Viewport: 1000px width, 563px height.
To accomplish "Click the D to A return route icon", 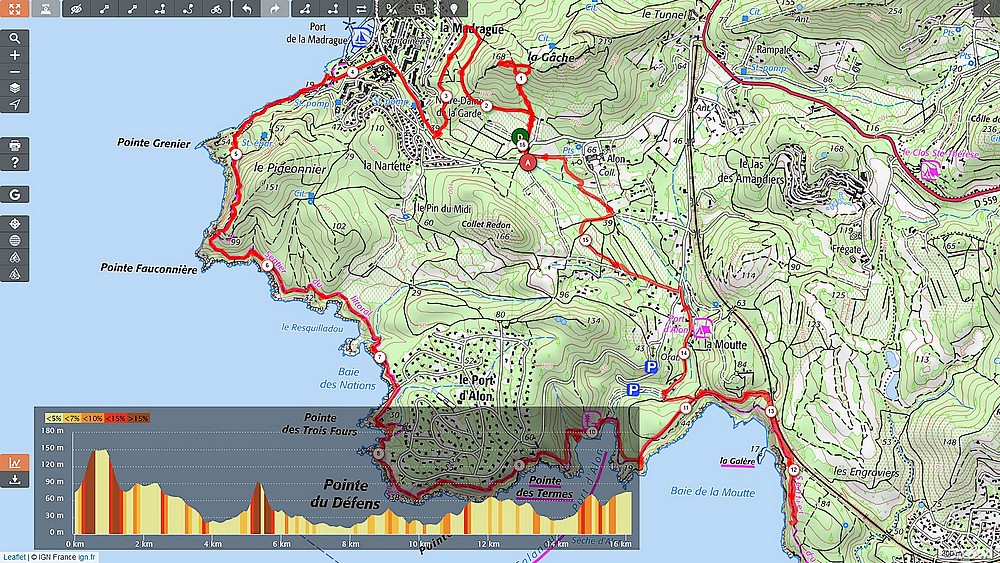I will pos(392,9).
